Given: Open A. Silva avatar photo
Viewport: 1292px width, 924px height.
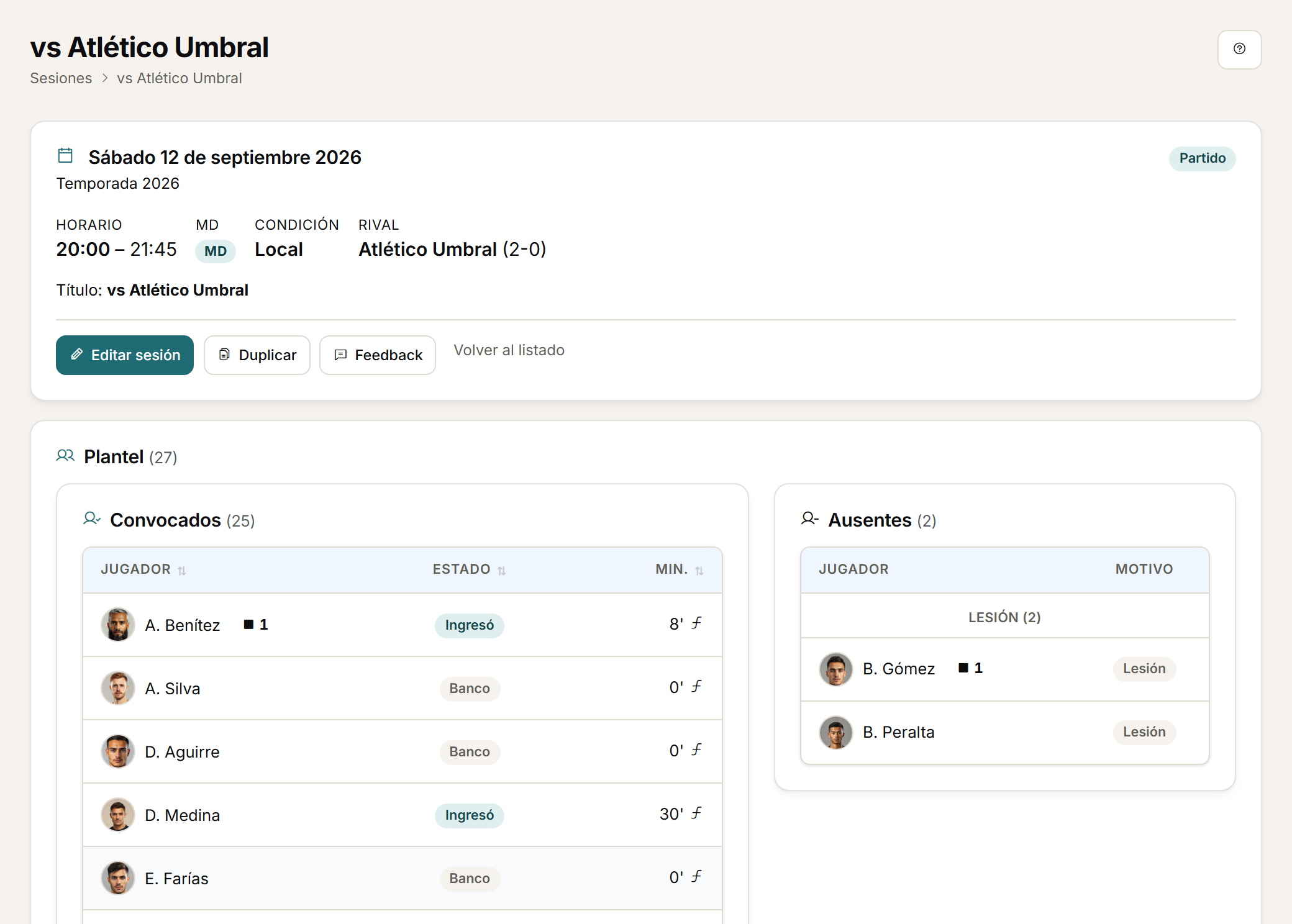Looking at the screenshot, I should coord(118,688).
